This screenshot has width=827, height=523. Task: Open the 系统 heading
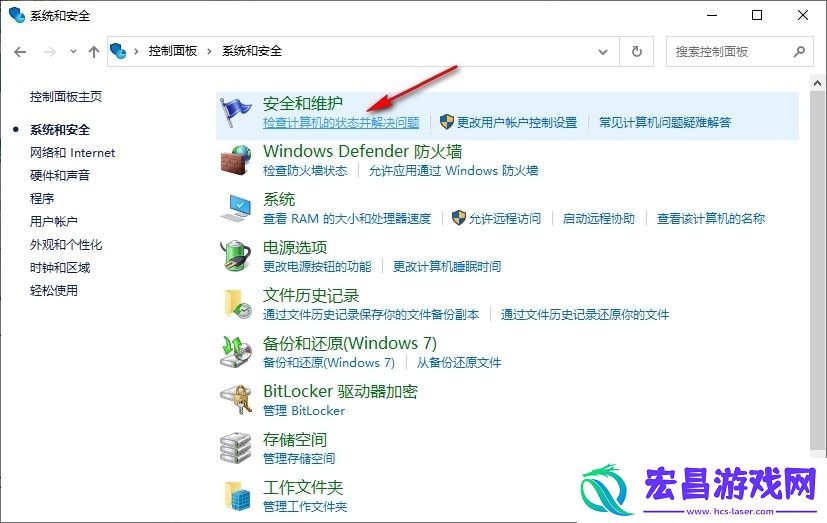click(279, 199)
